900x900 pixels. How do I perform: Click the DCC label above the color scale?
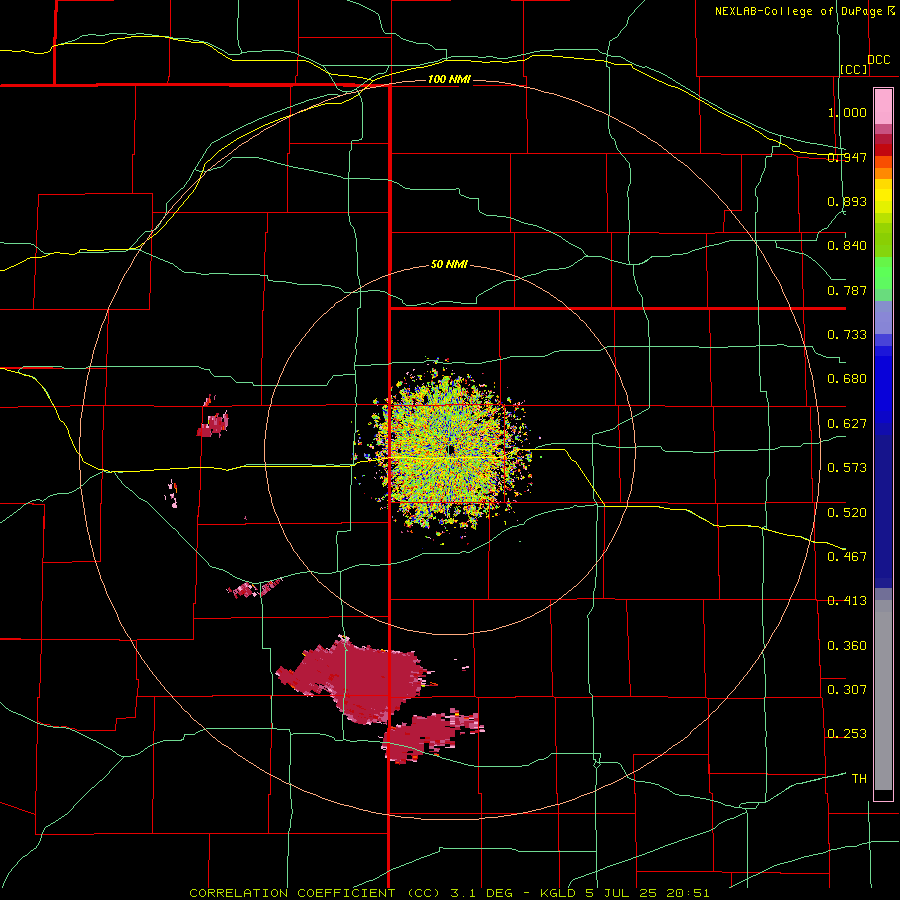pyautogui.click(x=878, y=60)
